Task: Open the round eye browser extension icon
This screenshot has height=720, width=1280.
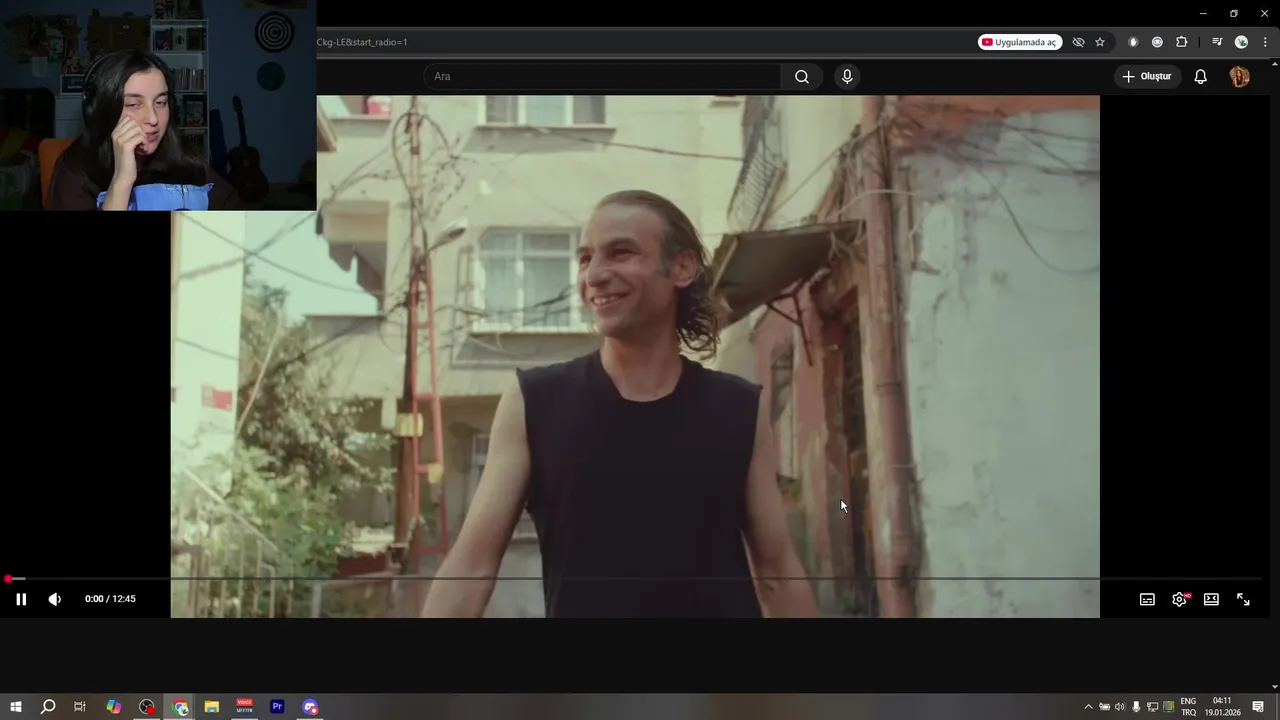Action: pos(1157,42)
